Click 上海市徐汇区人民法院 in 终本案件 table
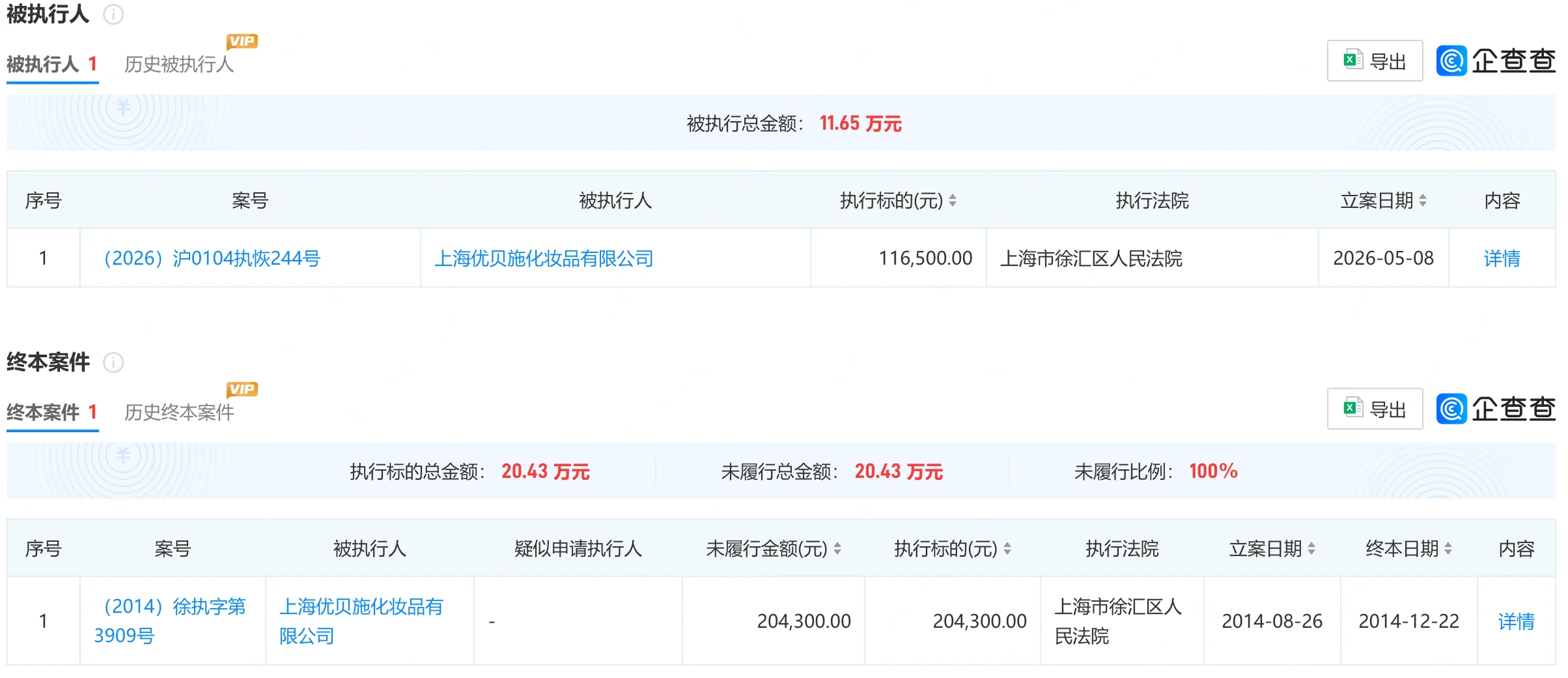1568x678 pixels. point(1118,621)
